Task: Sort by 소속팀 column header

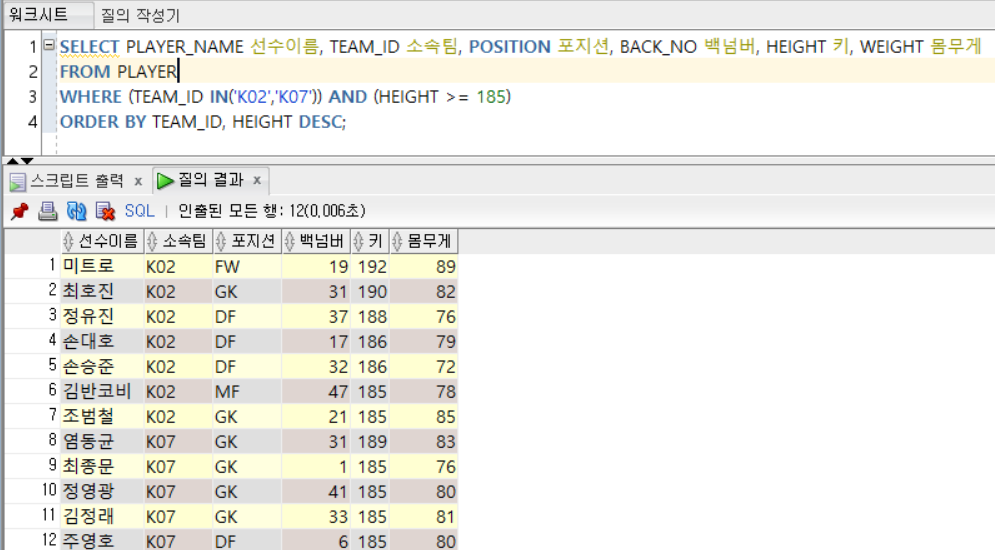Action: tap(178, 241)
